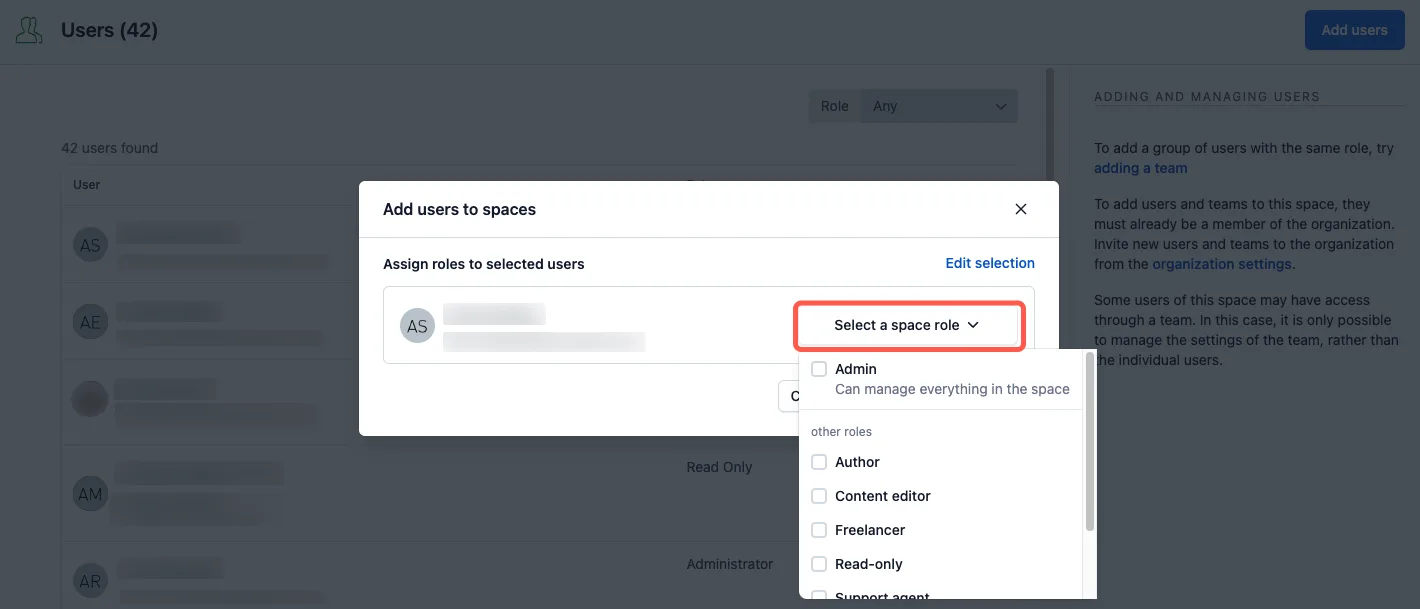Open the organization settings link
1420x609 pixels.
[x=1222, y=264]
